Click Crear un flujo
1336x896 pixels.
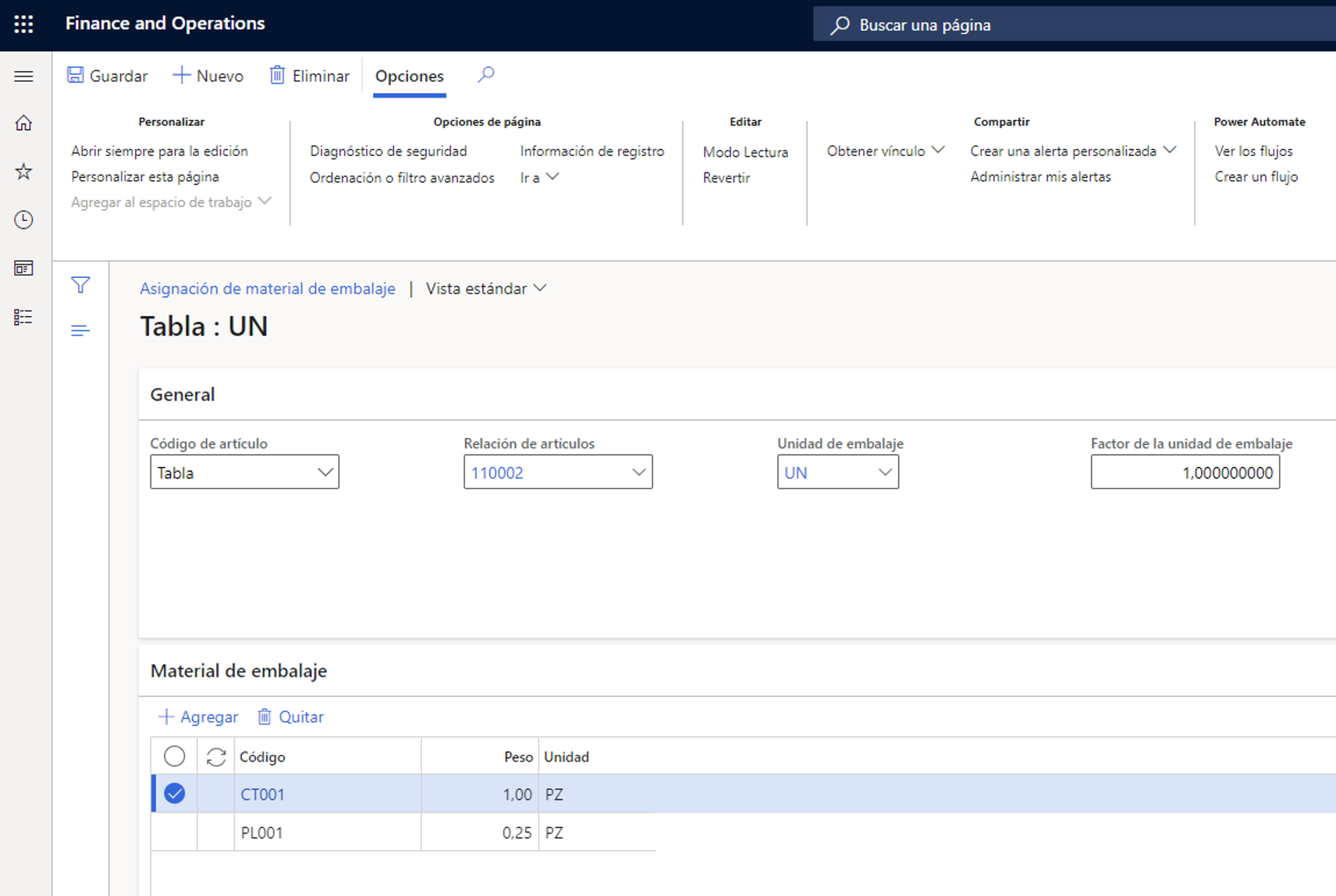[1256, 176]
